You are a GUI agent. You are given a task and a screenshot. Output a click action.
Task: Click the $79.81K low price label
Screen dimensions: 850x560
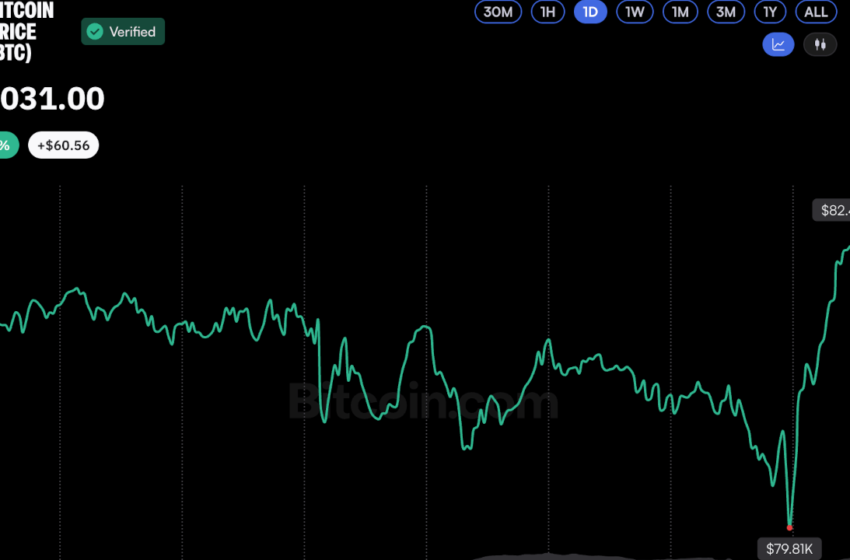pyautogui.click(x=789, y=549)
